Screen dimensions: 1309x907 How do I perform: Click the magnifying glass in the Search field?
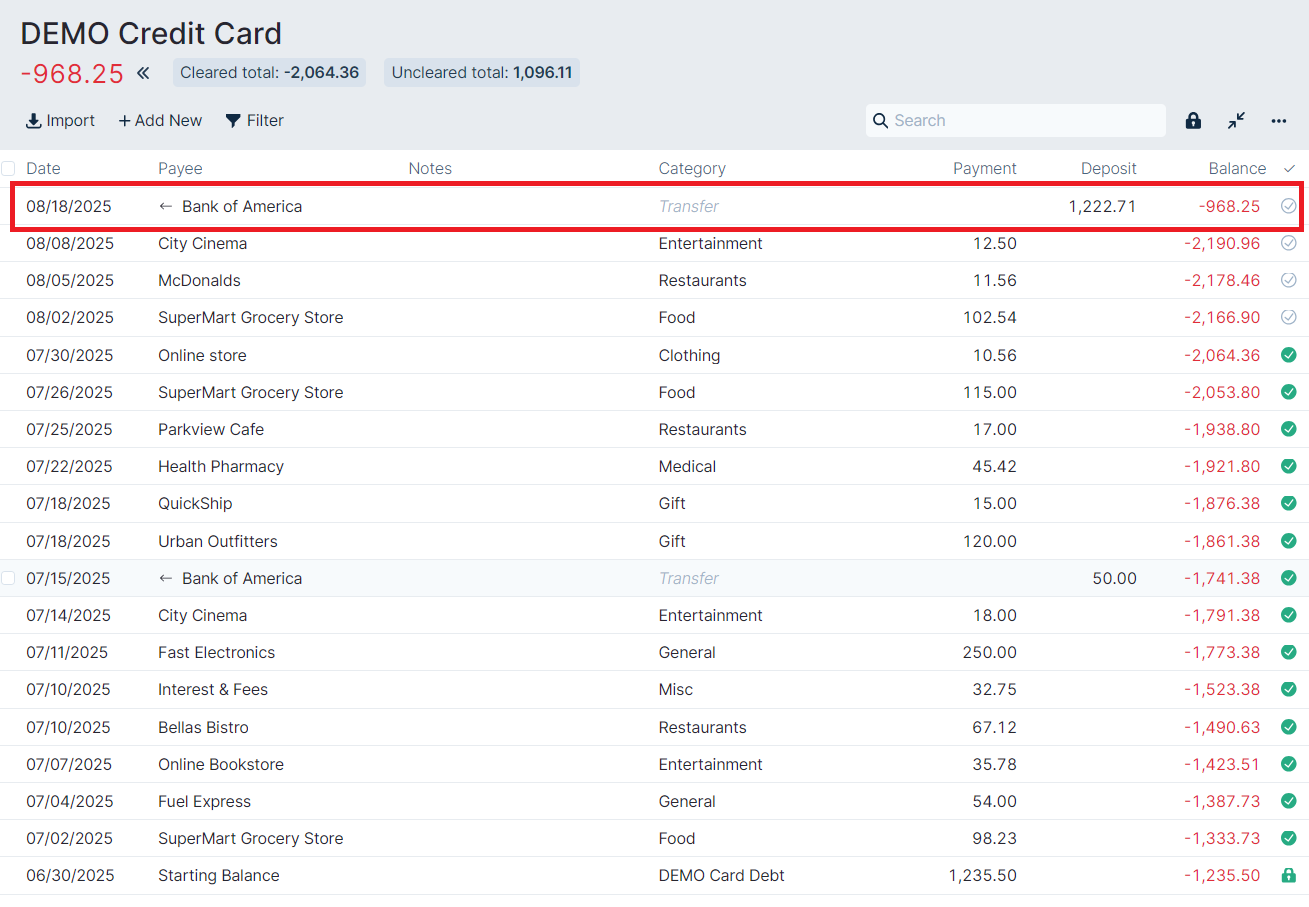pyautogui.click(x=880, y=120)
